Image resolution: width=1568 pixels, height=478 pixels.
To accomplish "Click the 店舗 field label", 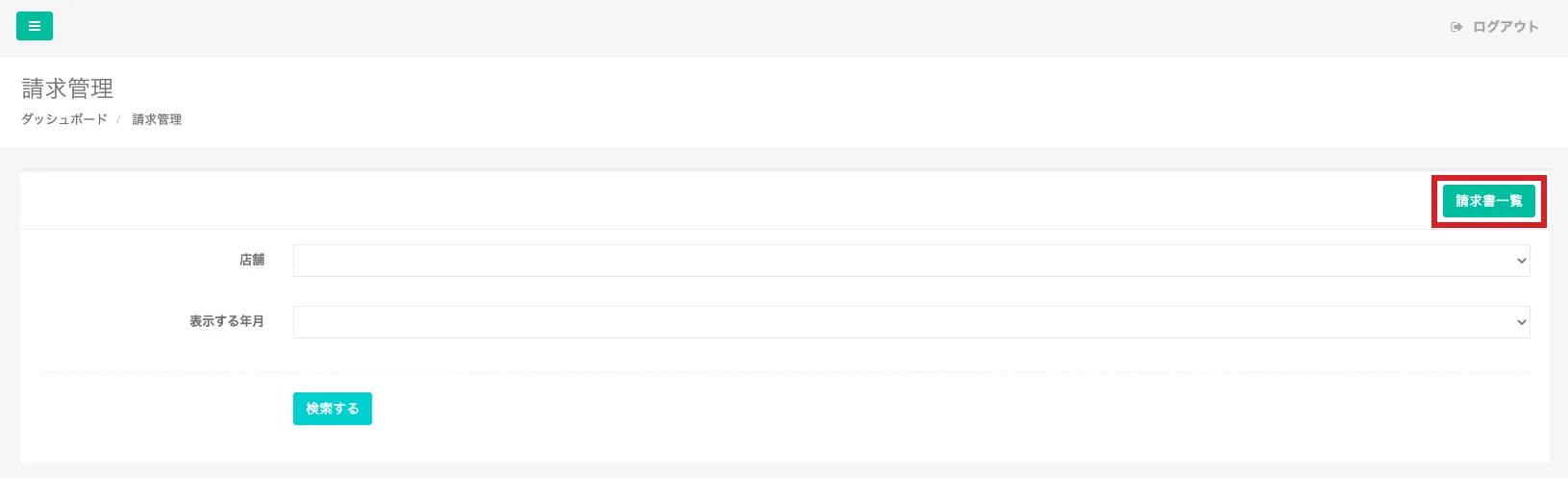I will (252, 260).
